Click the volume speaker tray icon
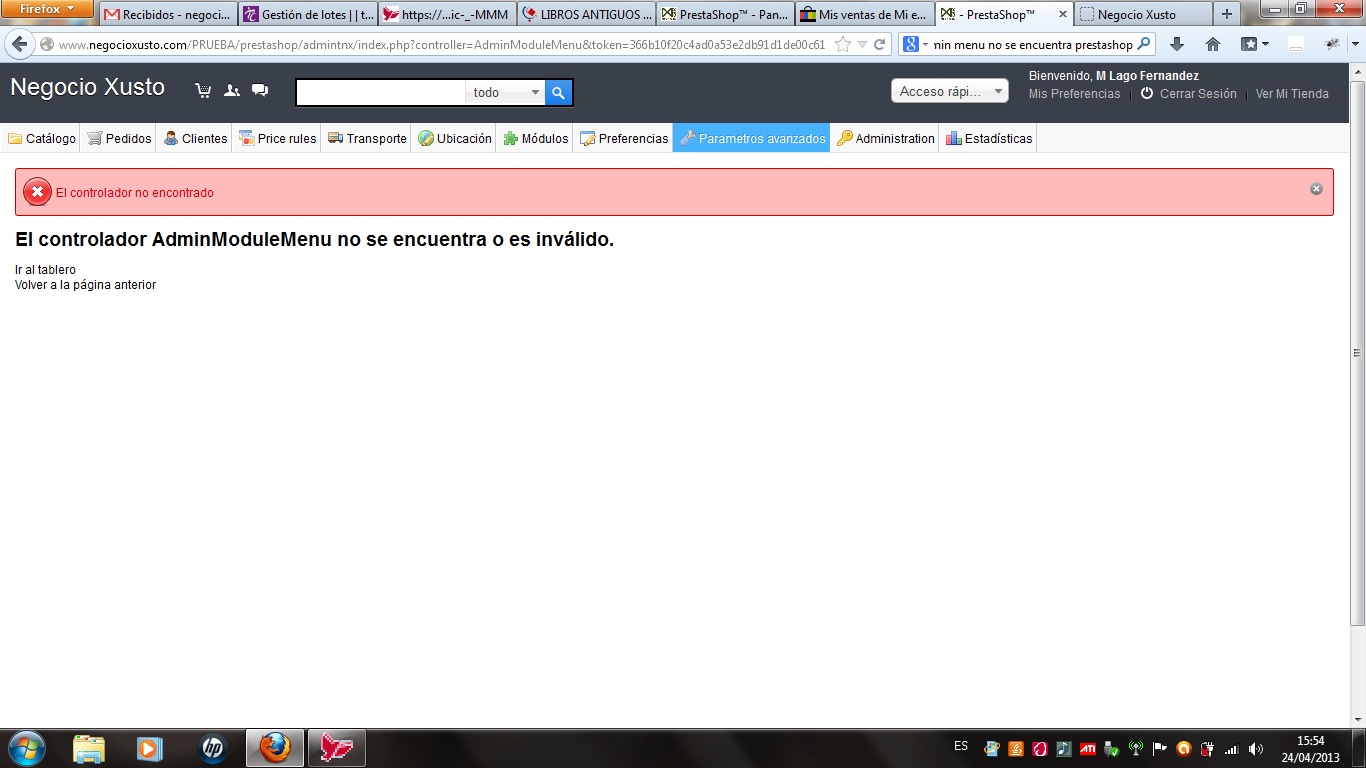The height and width of the screenshot is (768, 1366). (x=1255, y=749)
